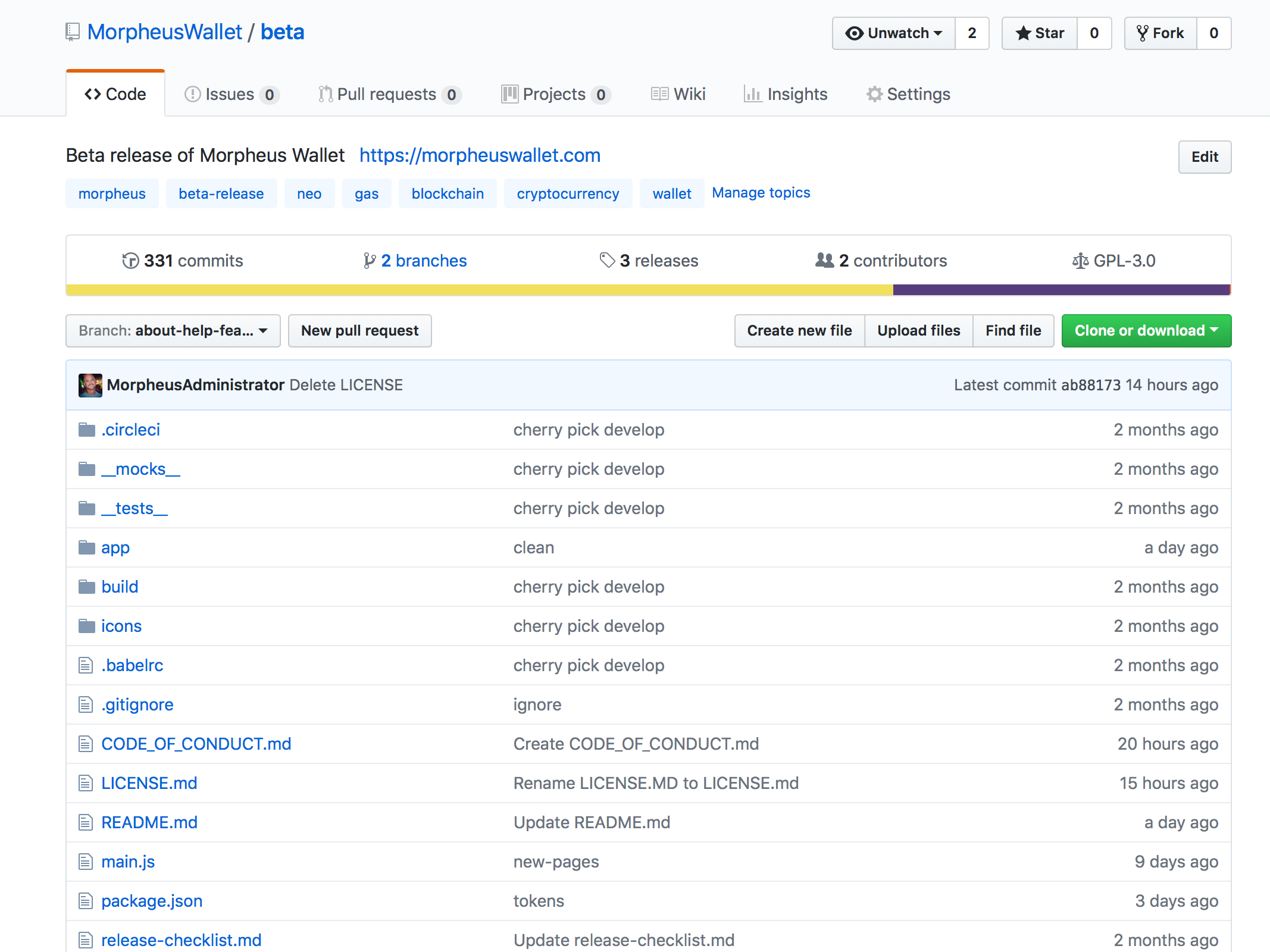Click the MorpheusAdministrator avatar thumbnail
The image size is (1270, 952).
[x=90, y=385]
